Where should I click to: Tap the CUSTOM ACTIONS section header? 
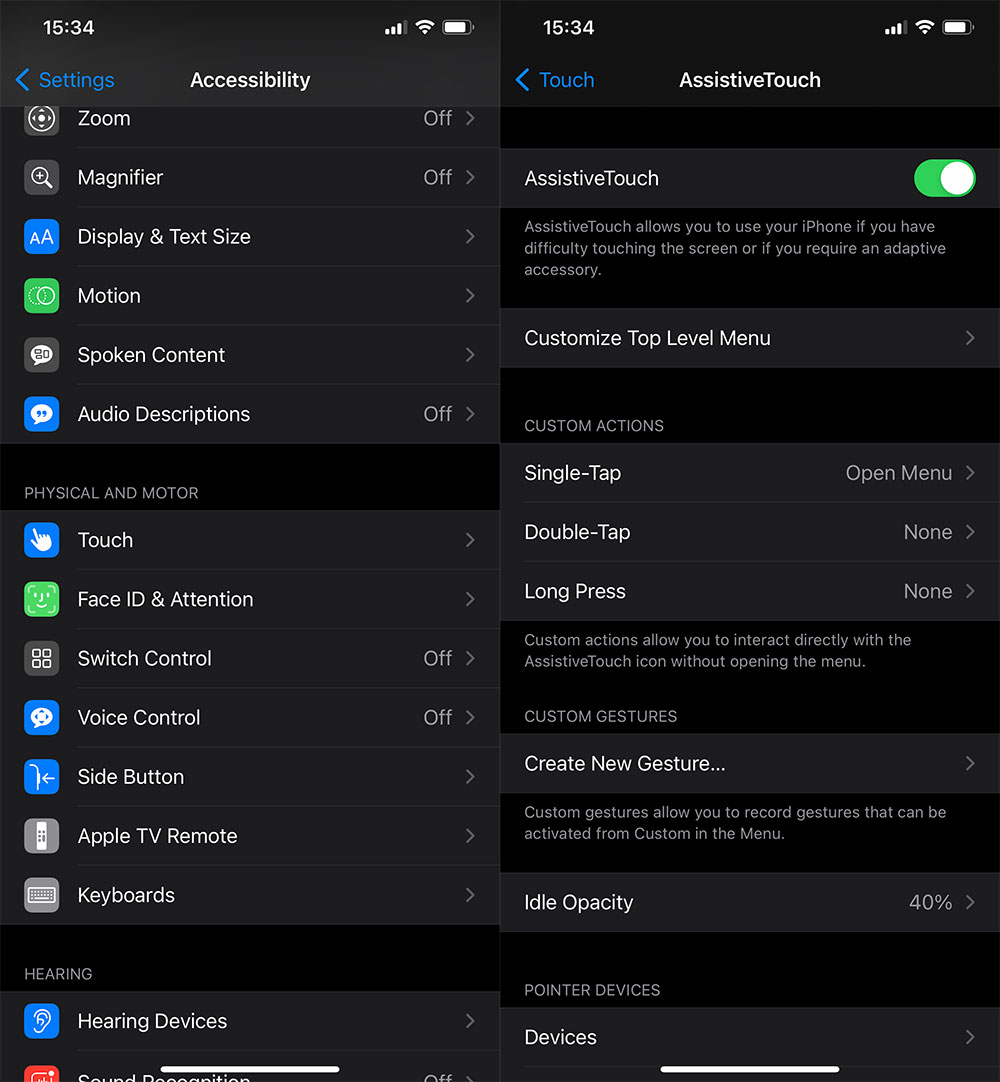coord(594,426)
